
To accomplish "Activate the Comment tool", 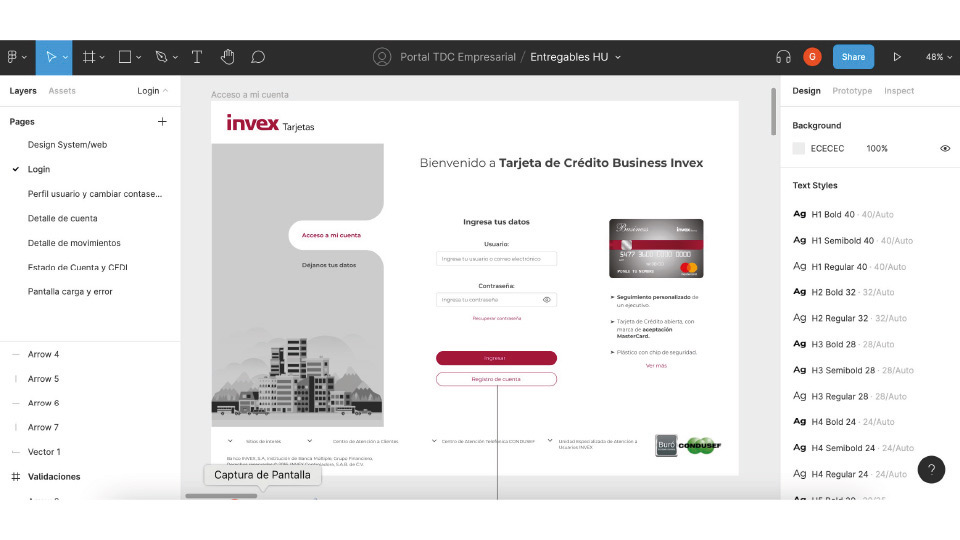I will tap(258, 57).
